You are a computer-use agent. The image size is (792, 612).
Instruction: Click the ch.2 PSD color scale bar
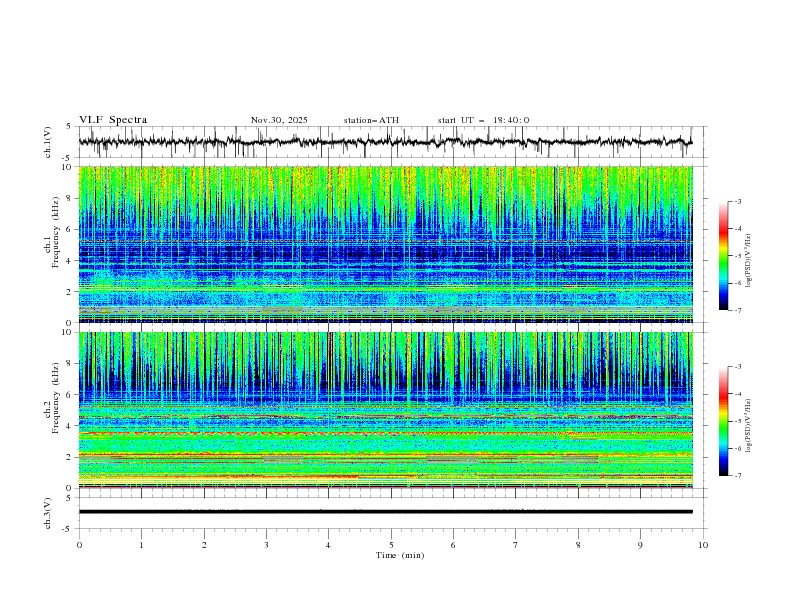coord(724,421)
